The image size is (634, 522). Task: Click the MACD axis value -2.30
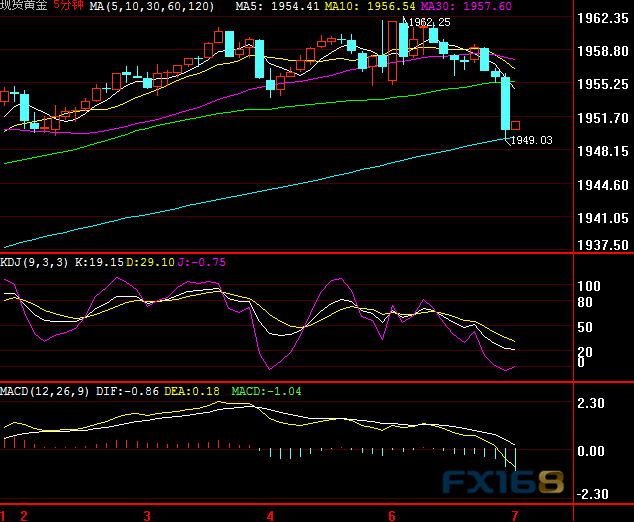pyautogui.click(x=592, y=494)
